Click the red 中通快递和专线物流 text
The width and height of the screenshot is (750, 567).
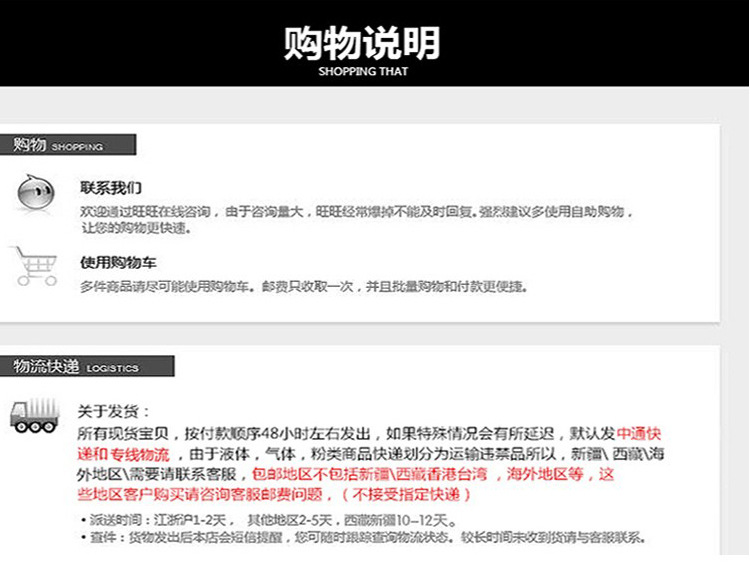click(x=369, y=444)
